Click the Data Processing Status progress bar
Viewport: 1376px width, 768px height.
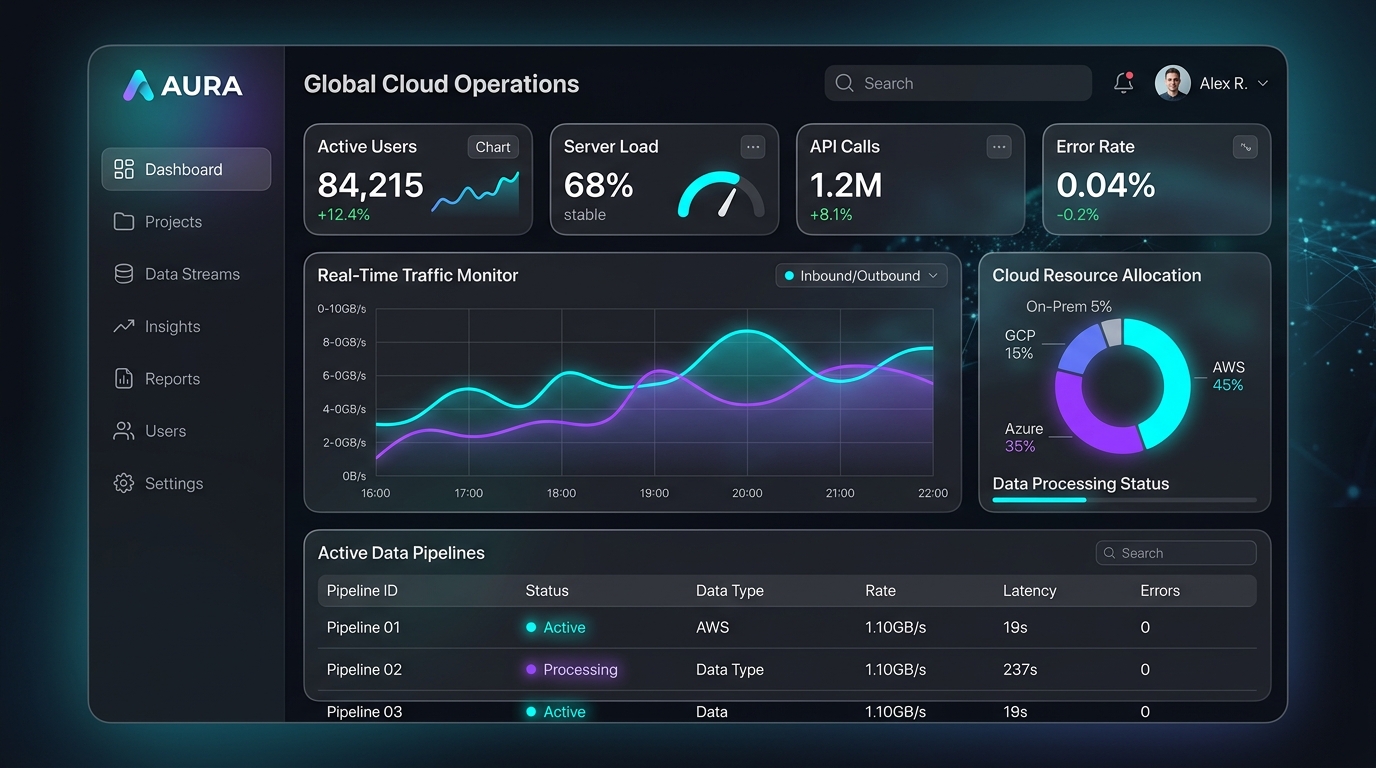click(1124, 499)
